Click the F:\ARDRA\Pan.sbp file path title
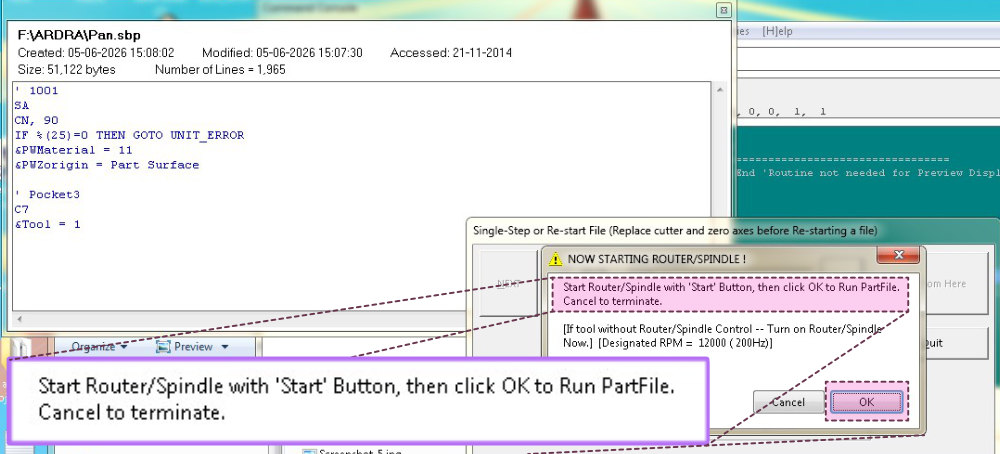1000x454 pixels. click(x=79, y=35)
